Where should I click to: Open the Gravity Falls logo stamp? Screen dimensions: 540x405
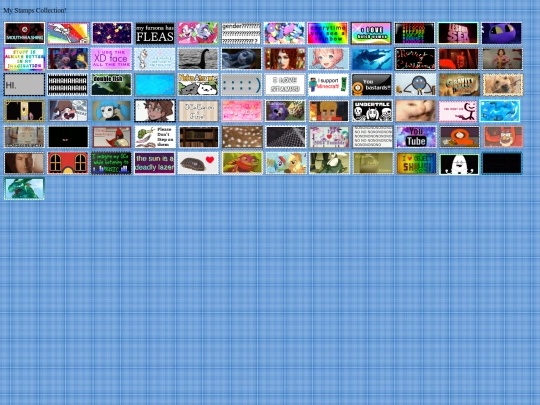(459, 85)
